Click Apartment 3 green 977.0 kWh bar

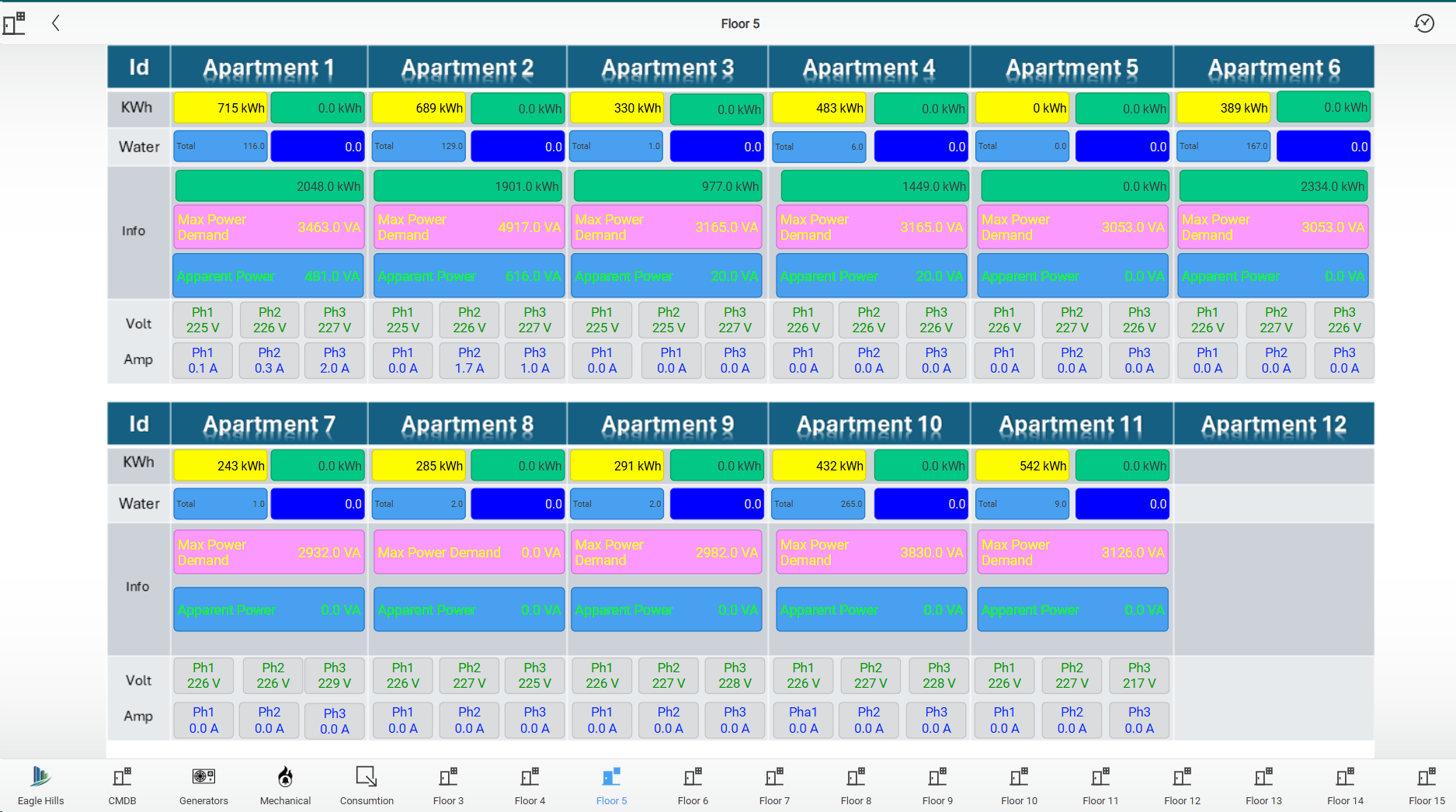point(668,187)
